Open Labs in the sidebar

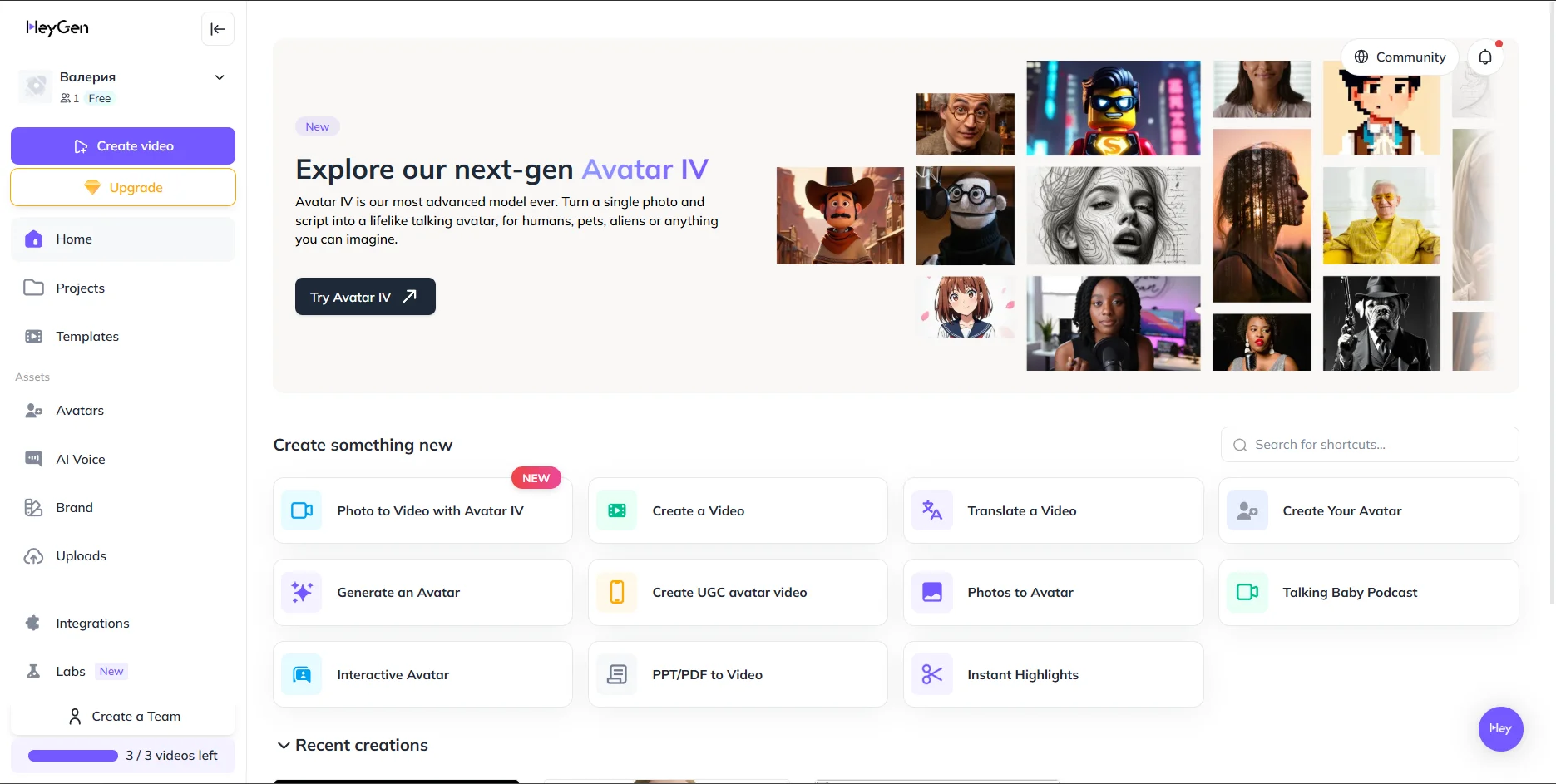coord(123,672)
